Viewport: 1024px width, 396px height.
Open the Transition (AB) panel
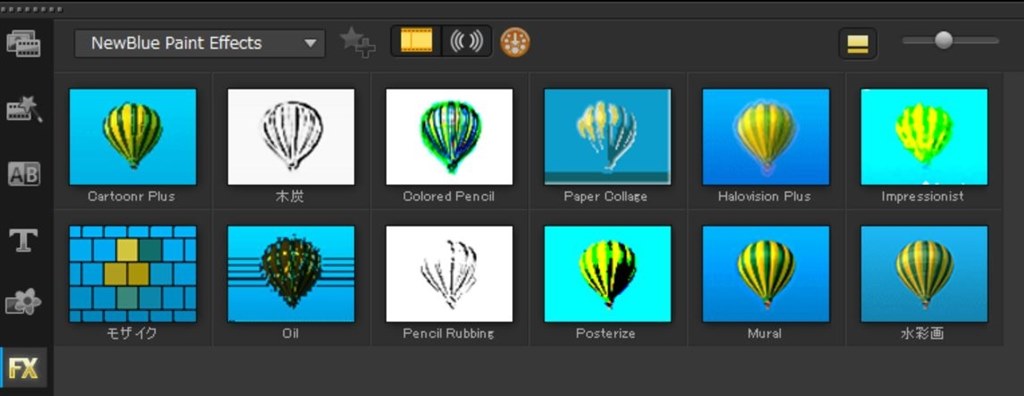(x=24, y=174)
